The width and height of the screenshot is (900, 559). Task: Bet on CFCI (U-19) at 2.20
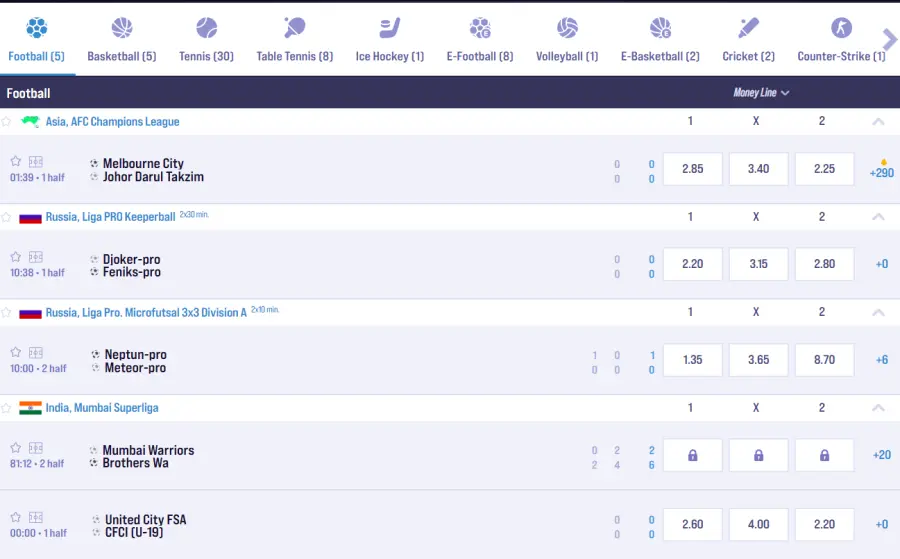pyautogui.click(x=824, y=525)
